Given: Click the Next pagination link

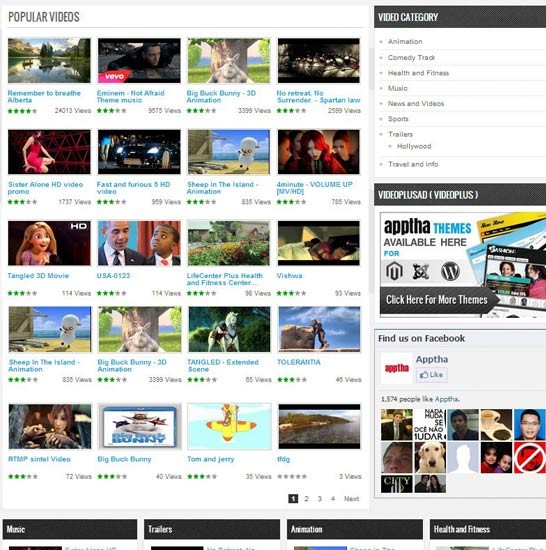Looking at the screenshot, I should pyautogui.click(x=351, y=498).
